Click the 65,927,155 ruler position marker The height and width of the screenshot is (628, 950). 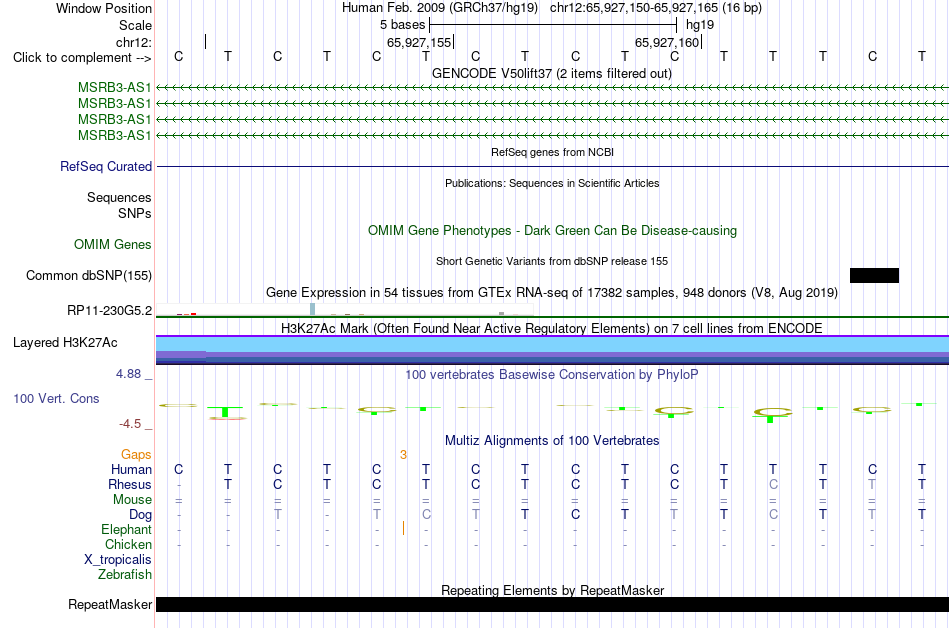click(419, 42)
